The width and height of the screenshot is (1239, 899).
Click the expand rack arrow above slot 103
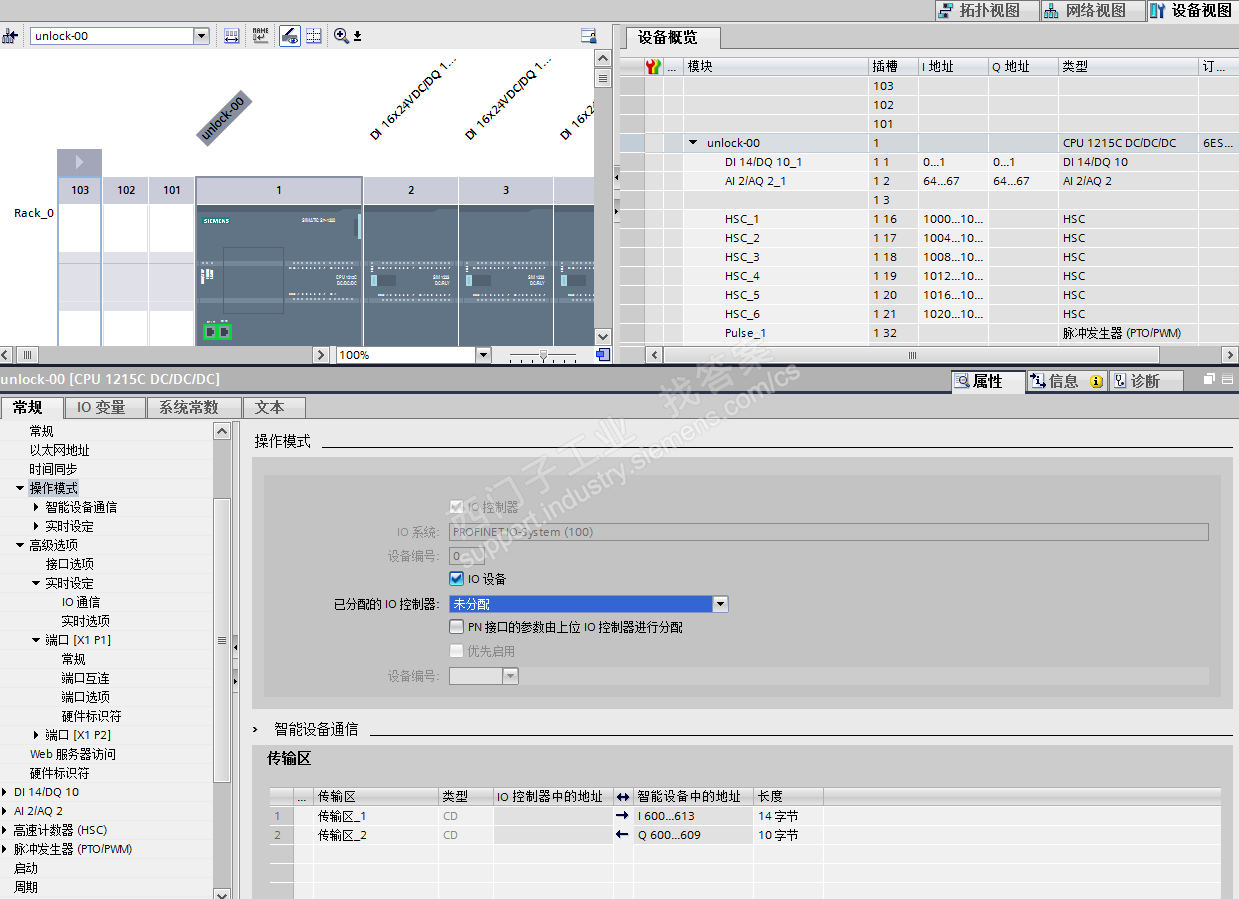point(80,162)
